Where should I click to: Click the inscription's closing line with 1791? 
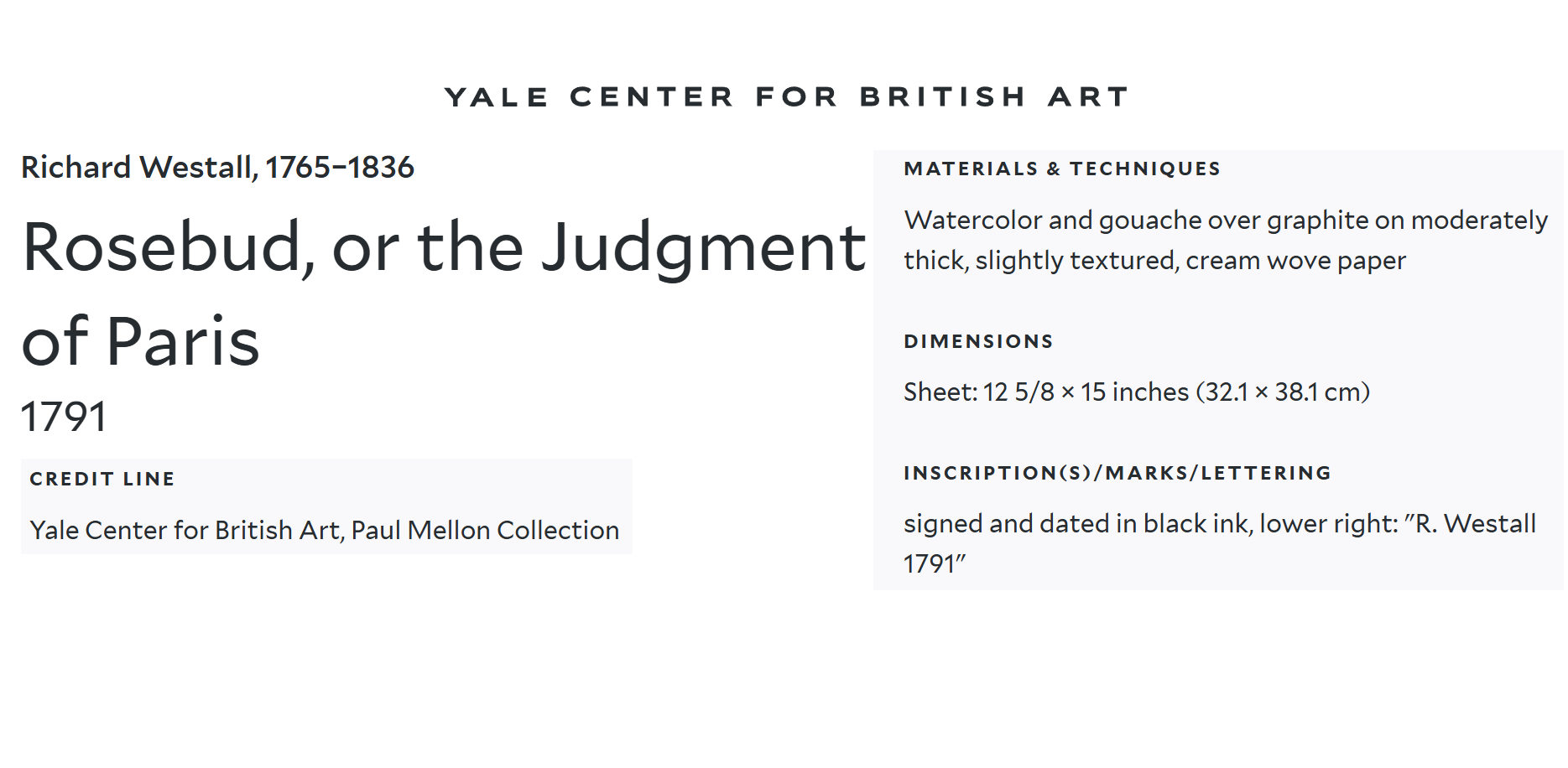[x=935, y=563]
